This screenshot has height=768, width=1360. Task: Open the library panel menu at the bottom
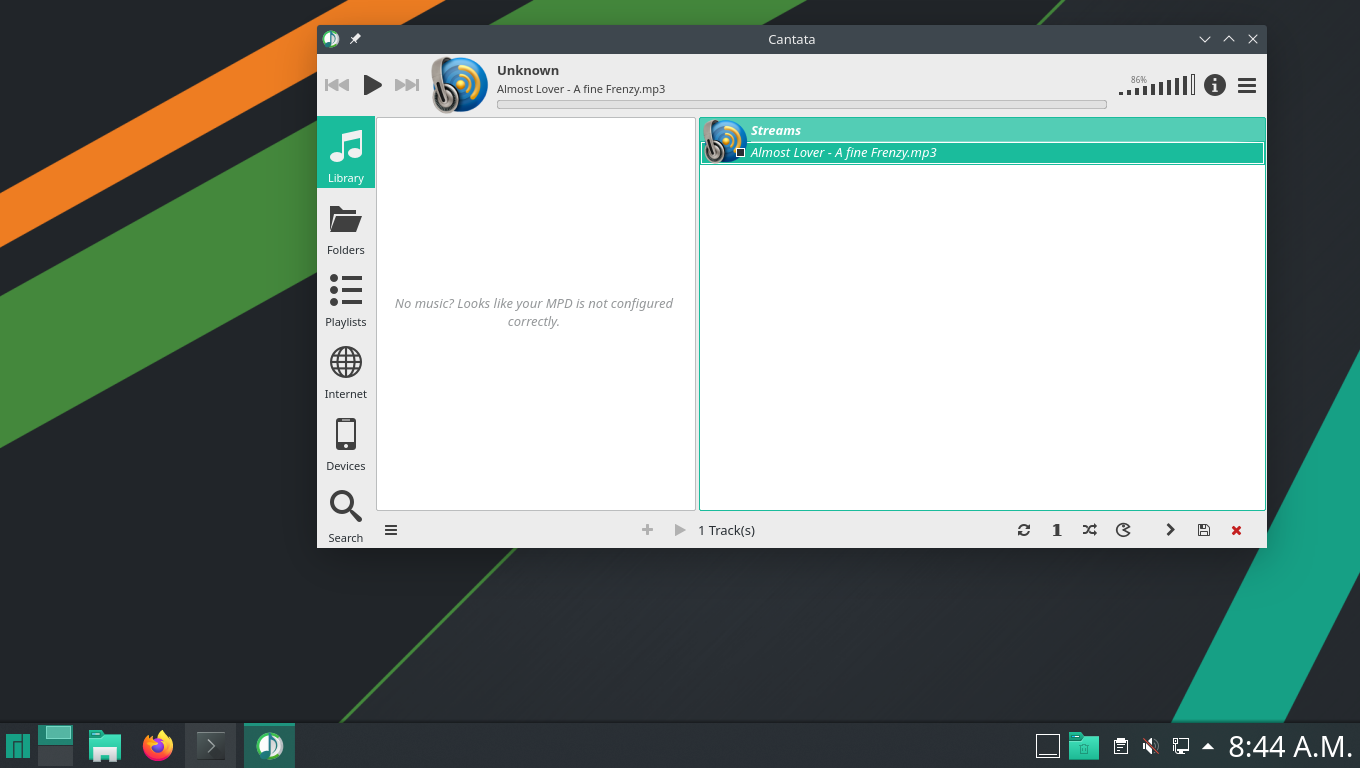[391, 530]
